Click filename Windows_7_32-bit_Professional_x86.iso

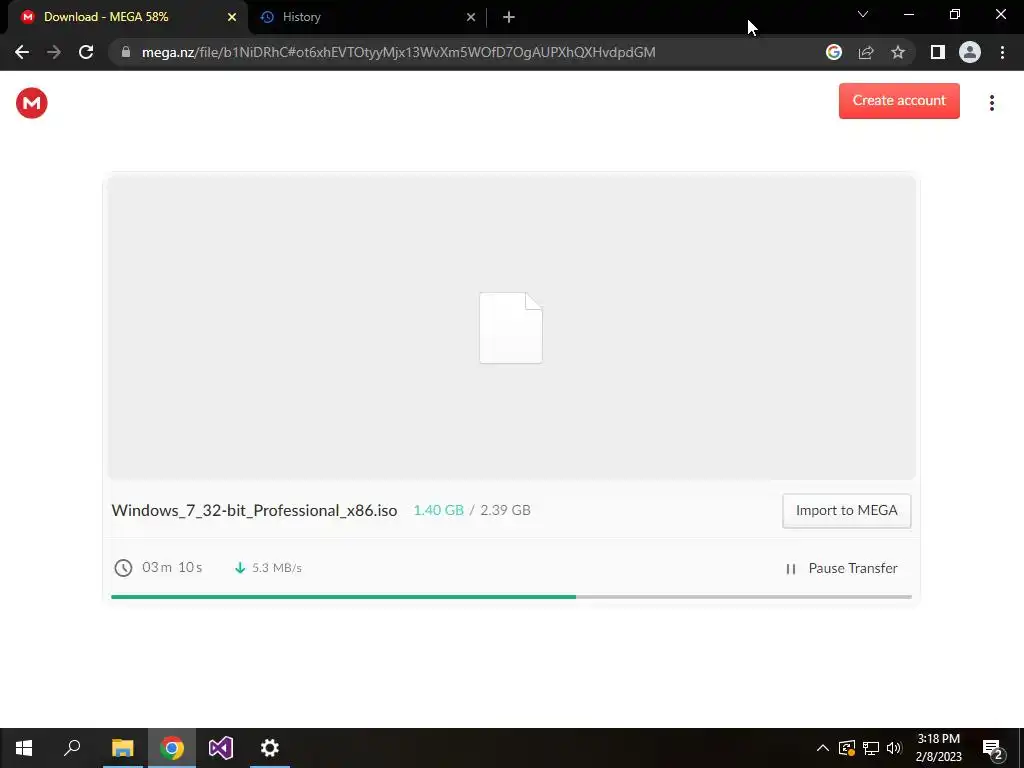[x=254, y=511]
